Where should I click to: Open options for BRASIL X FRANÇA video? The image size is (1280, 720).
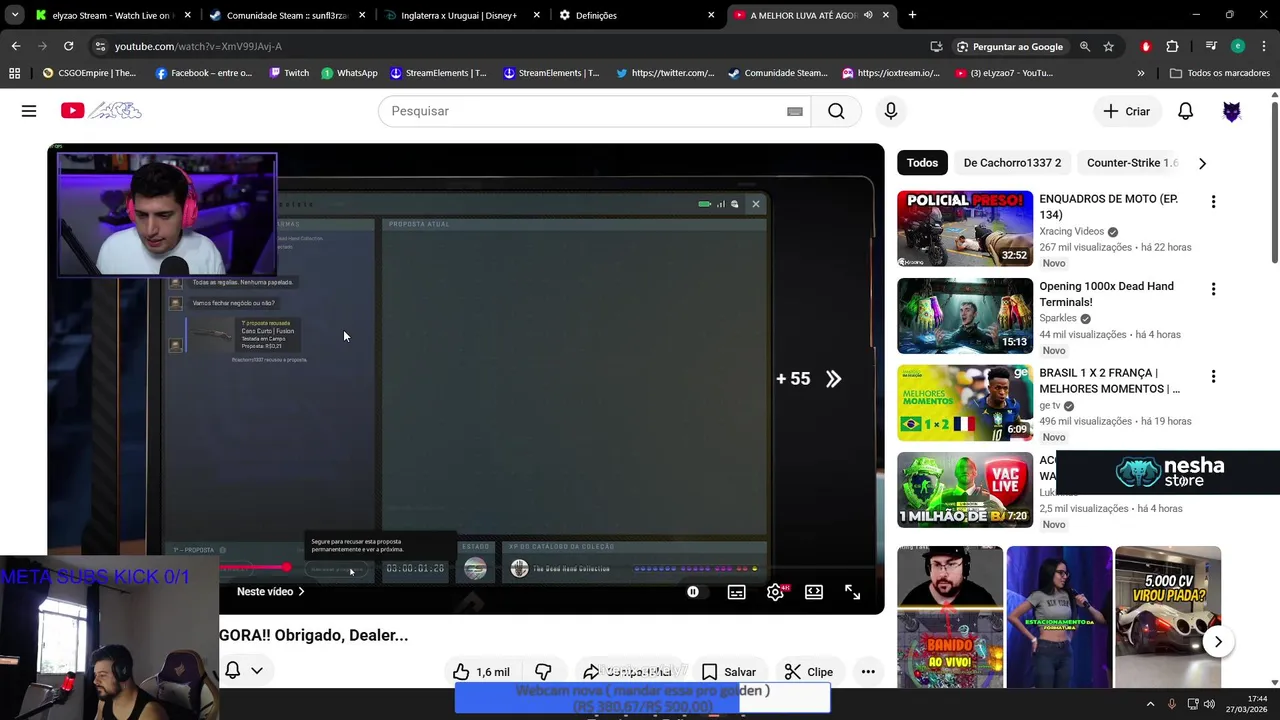(x=1213, y=377)
